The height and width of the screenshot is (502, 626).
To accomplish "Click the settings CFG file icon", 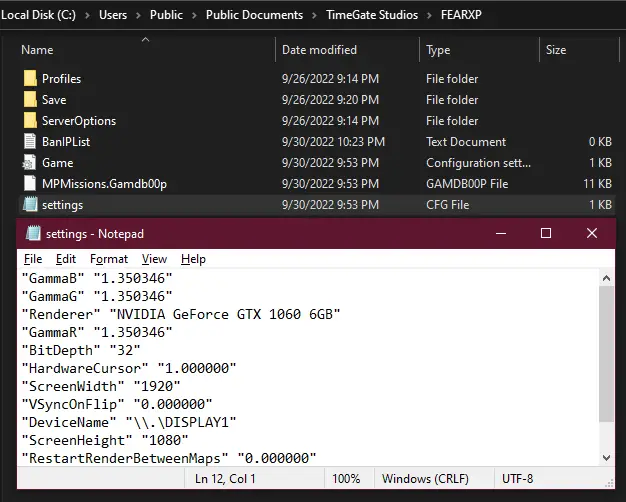I will coord(30,204).
